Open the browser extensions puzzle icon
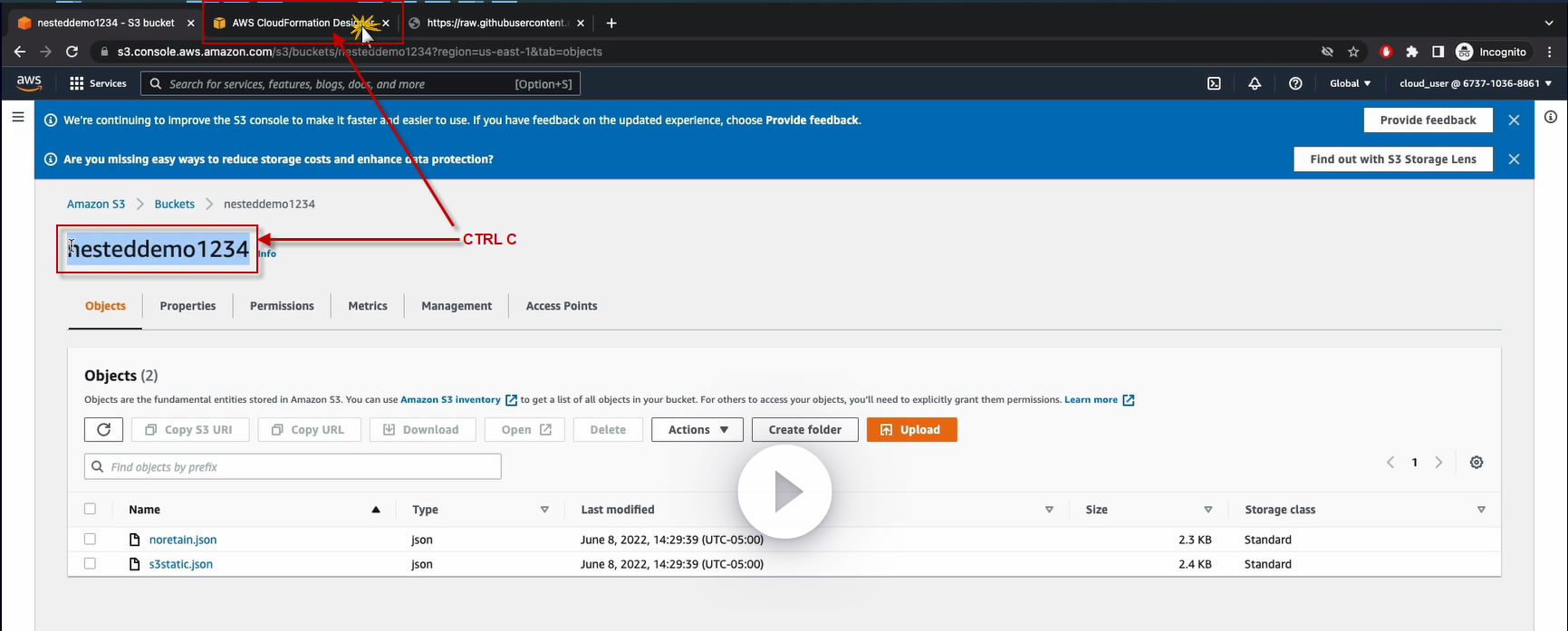 click(x=1411, y=52)
